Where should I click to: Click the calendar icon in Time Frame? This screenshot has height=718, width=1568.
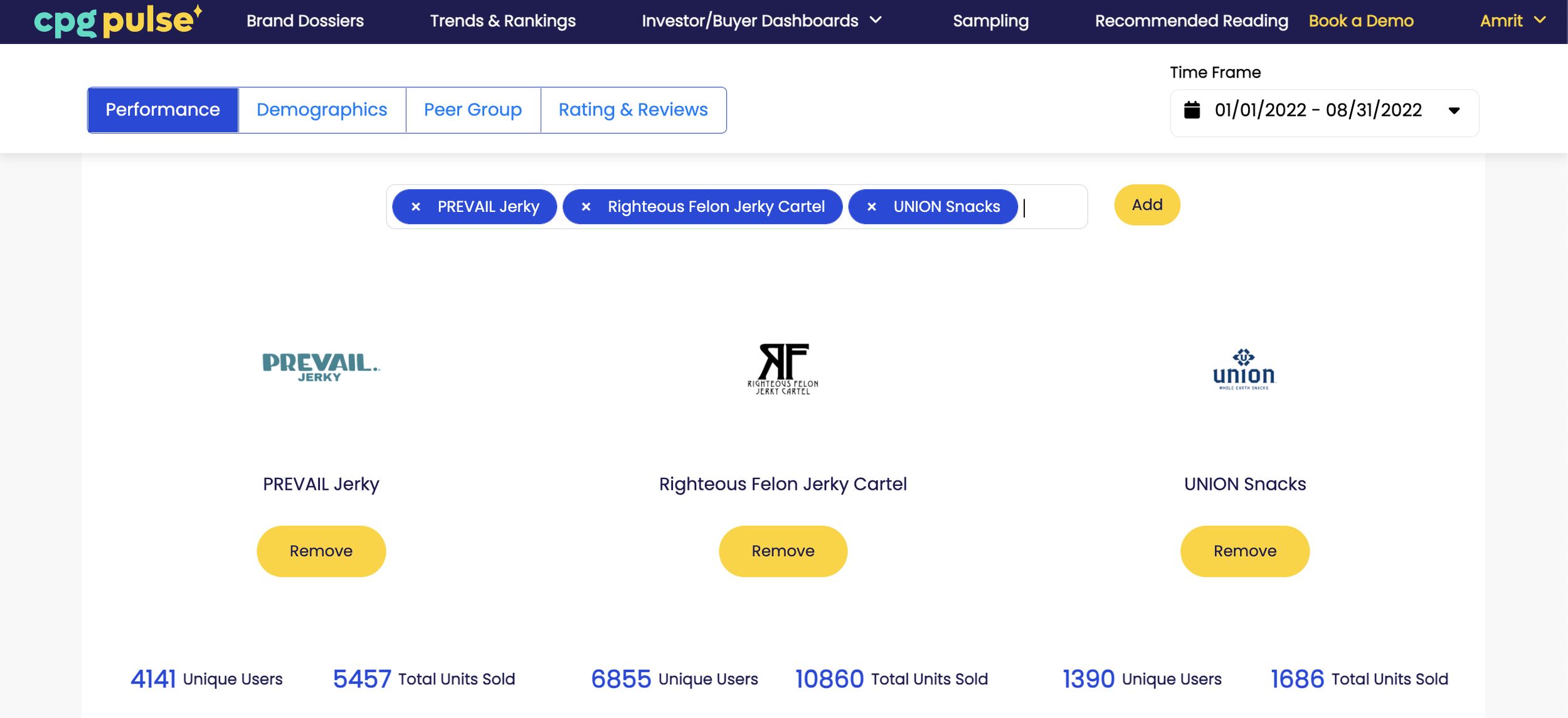(x=1192, y=110)
